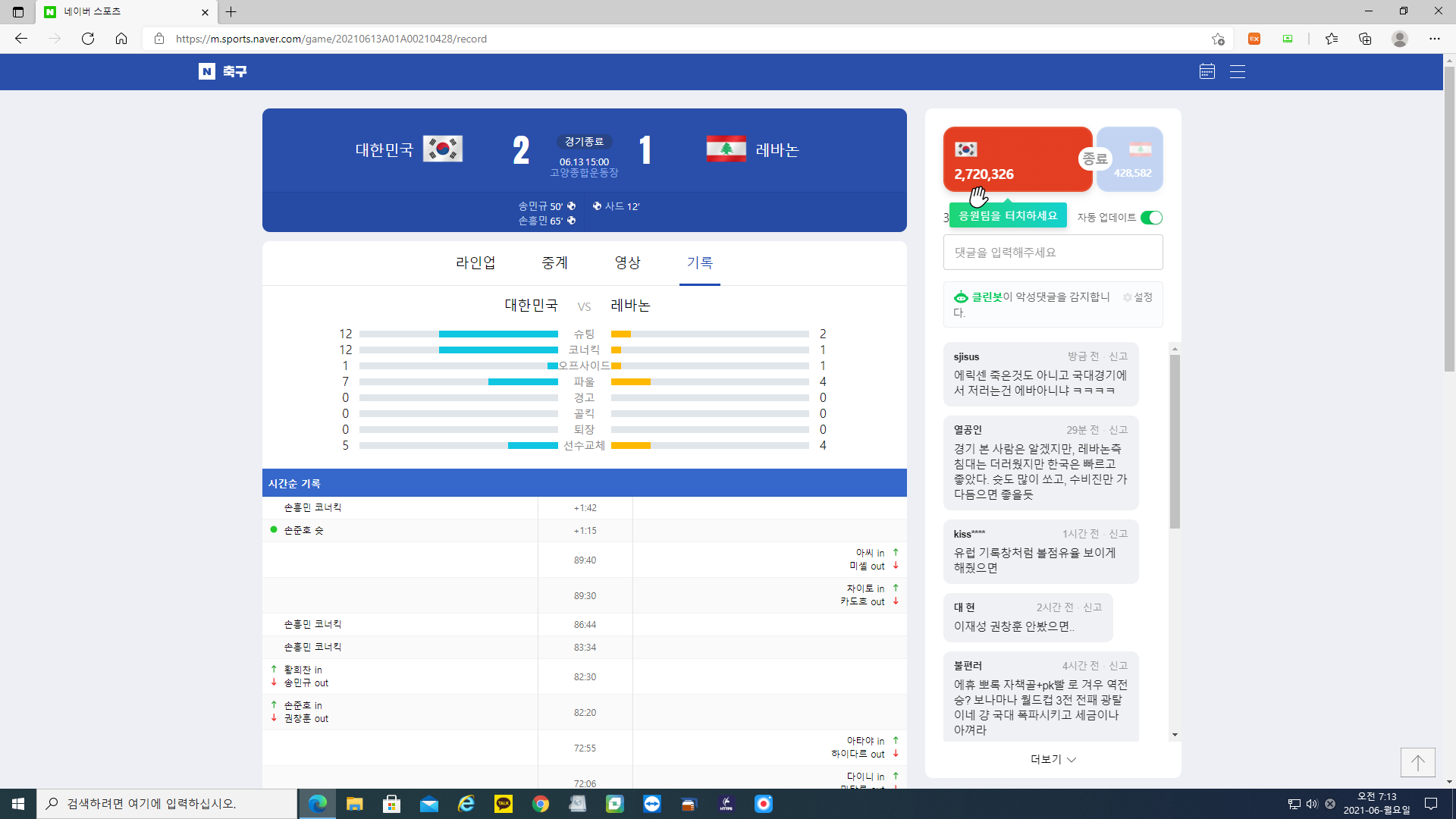Refresh the current page
This screenshot has height=819, width=1456.
tap(88, 39)
